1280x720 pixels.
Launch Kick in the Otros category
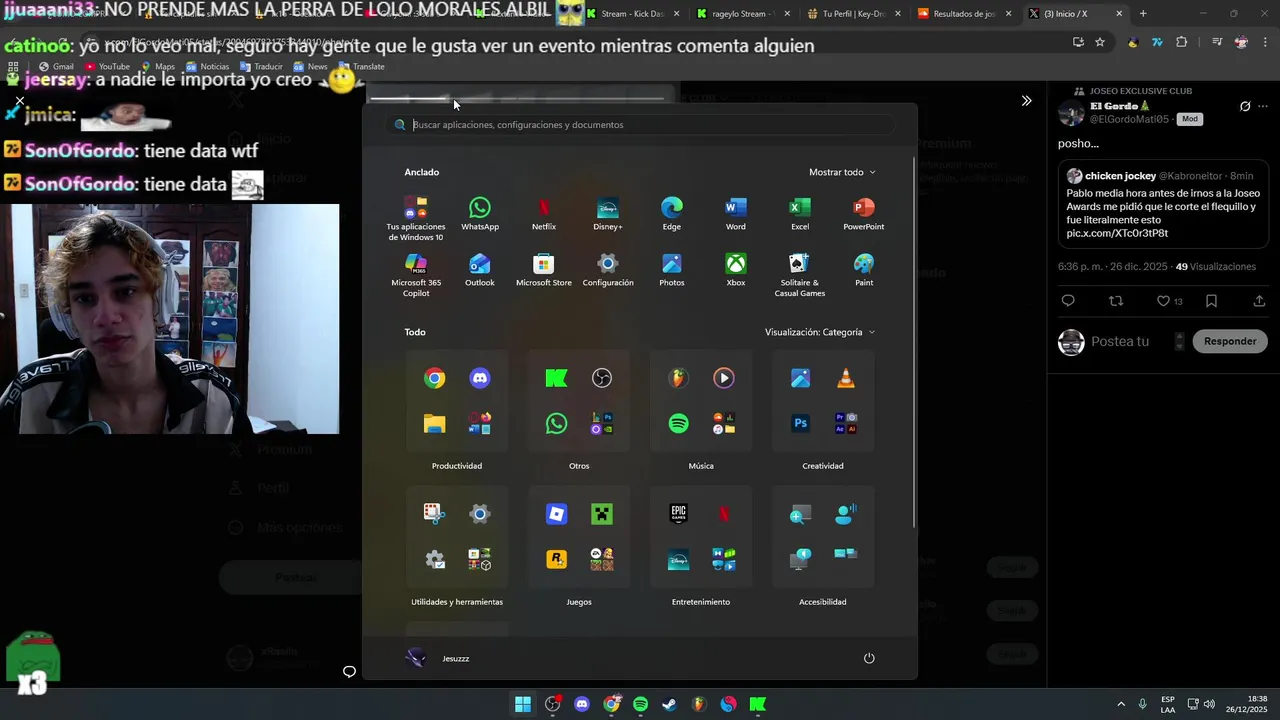pyautogui.click(x=557, y=378)
